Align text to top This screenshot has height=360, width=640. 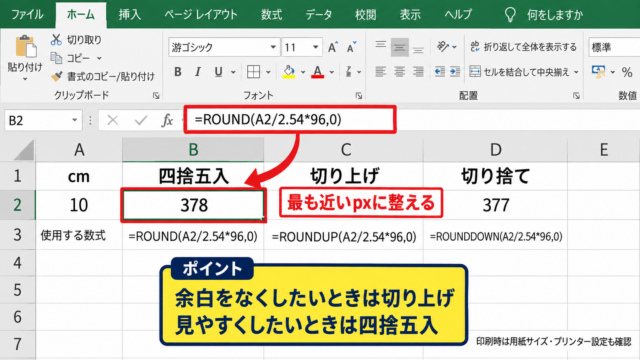point(380,46)
